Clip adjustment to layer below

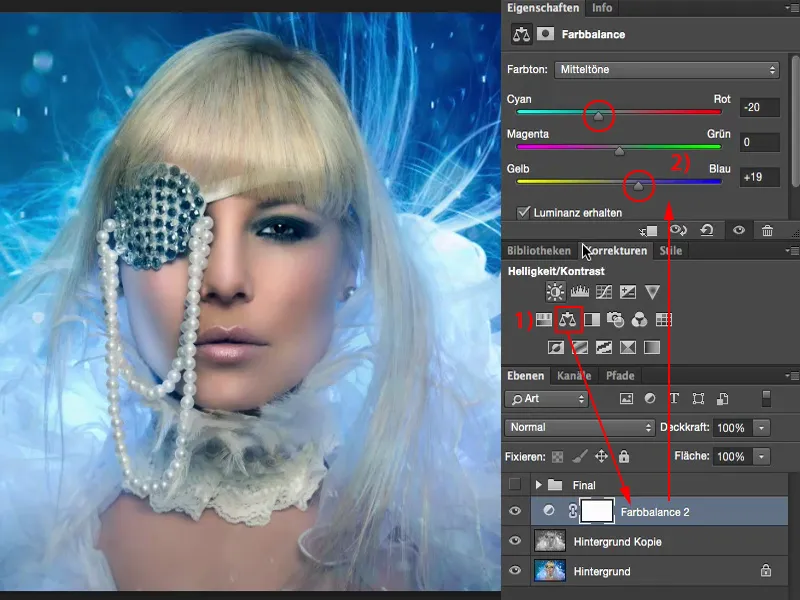pyautogui.click(x=648, y=231)
